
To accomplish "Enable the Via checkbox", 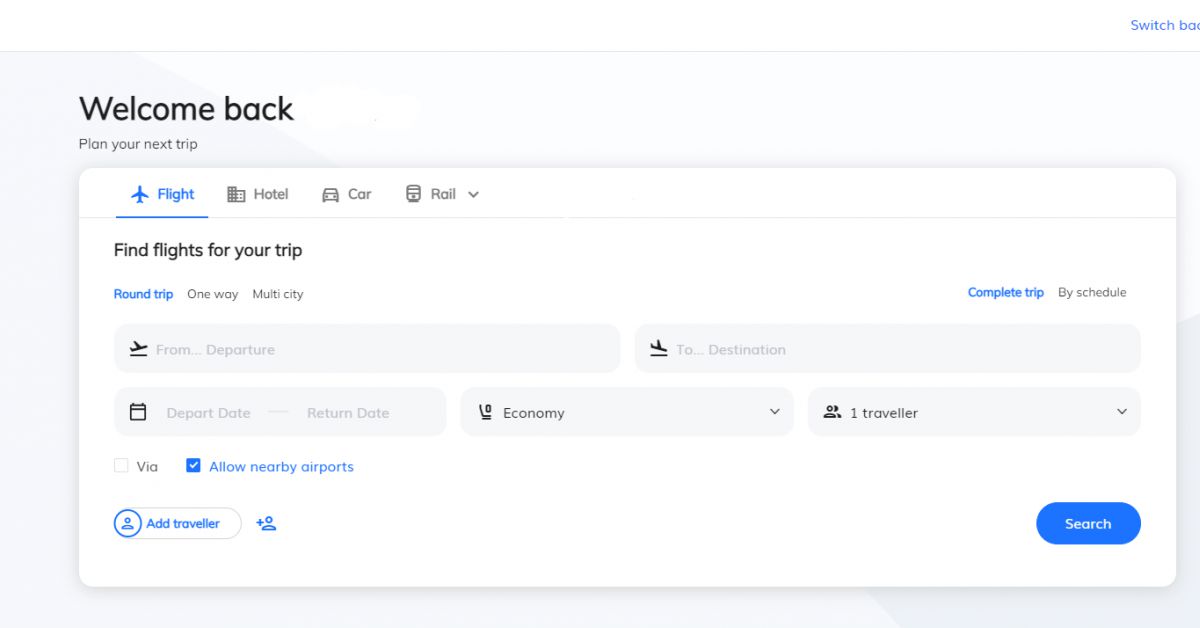I will click(x=121, y=466).
